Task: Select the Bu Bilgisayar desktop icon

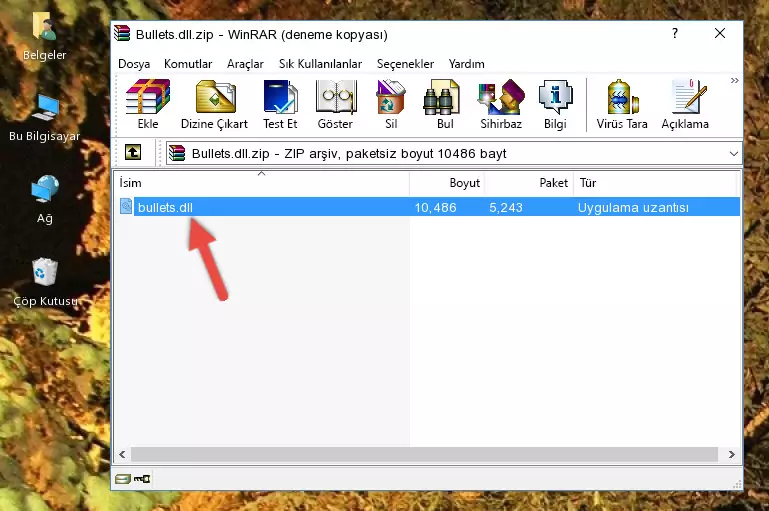Action: pyautogui.click(x=44, y=118)
